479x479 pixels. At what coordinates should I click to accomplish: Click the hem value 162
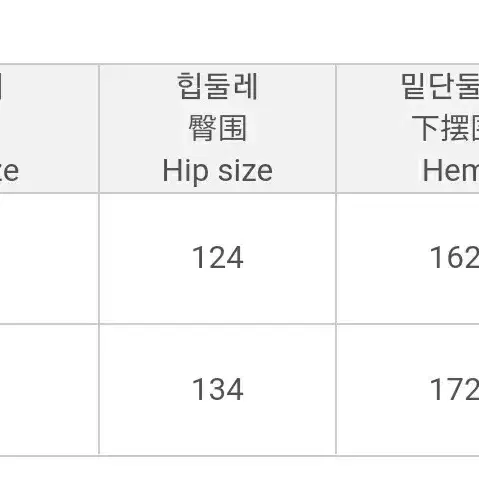point(454,258)
